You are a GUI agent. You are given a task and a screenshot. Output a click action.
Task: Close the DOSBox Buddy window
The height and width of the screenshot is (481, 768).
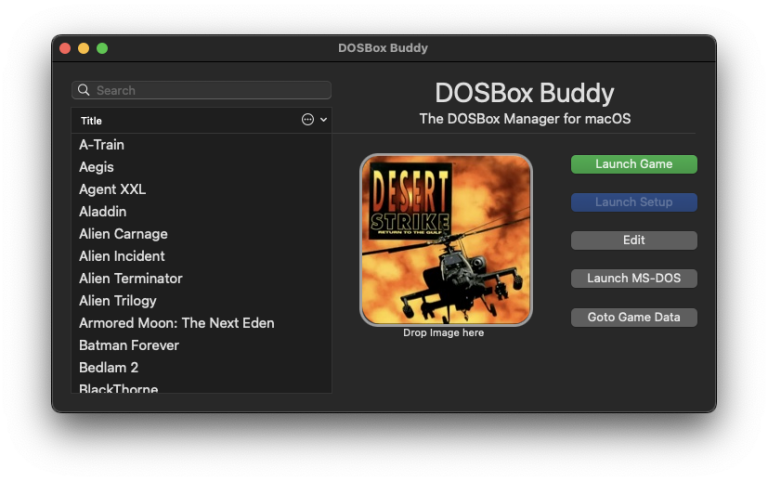(x=65, y=48)
